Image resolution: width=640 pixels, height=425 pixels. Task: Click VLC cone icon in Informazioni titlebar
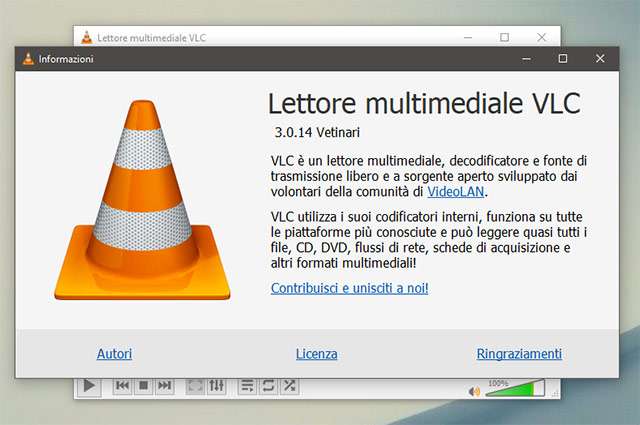pyautogui.click(x=29, y=59)
